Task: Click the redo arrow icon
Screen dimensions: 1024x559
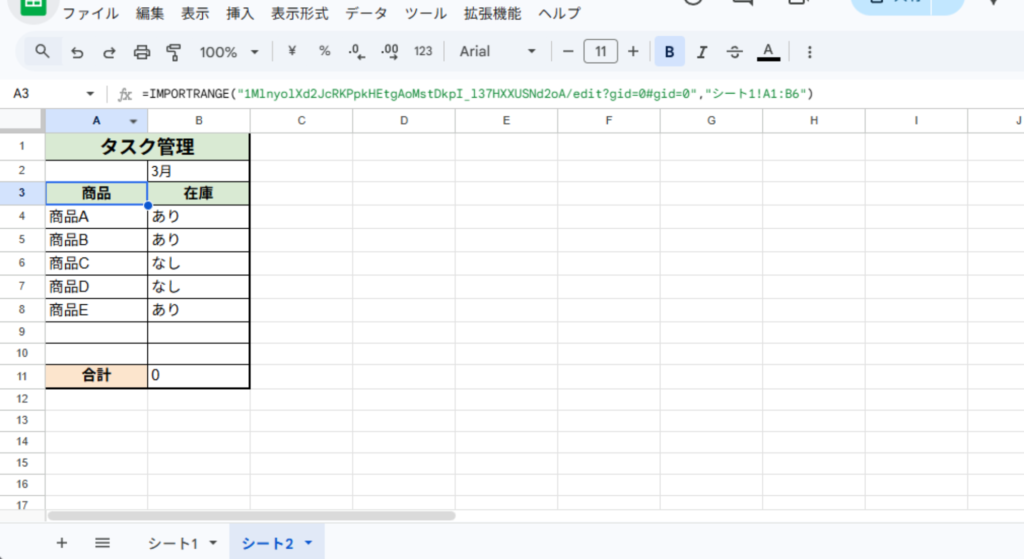Action: tap(109, 51)
